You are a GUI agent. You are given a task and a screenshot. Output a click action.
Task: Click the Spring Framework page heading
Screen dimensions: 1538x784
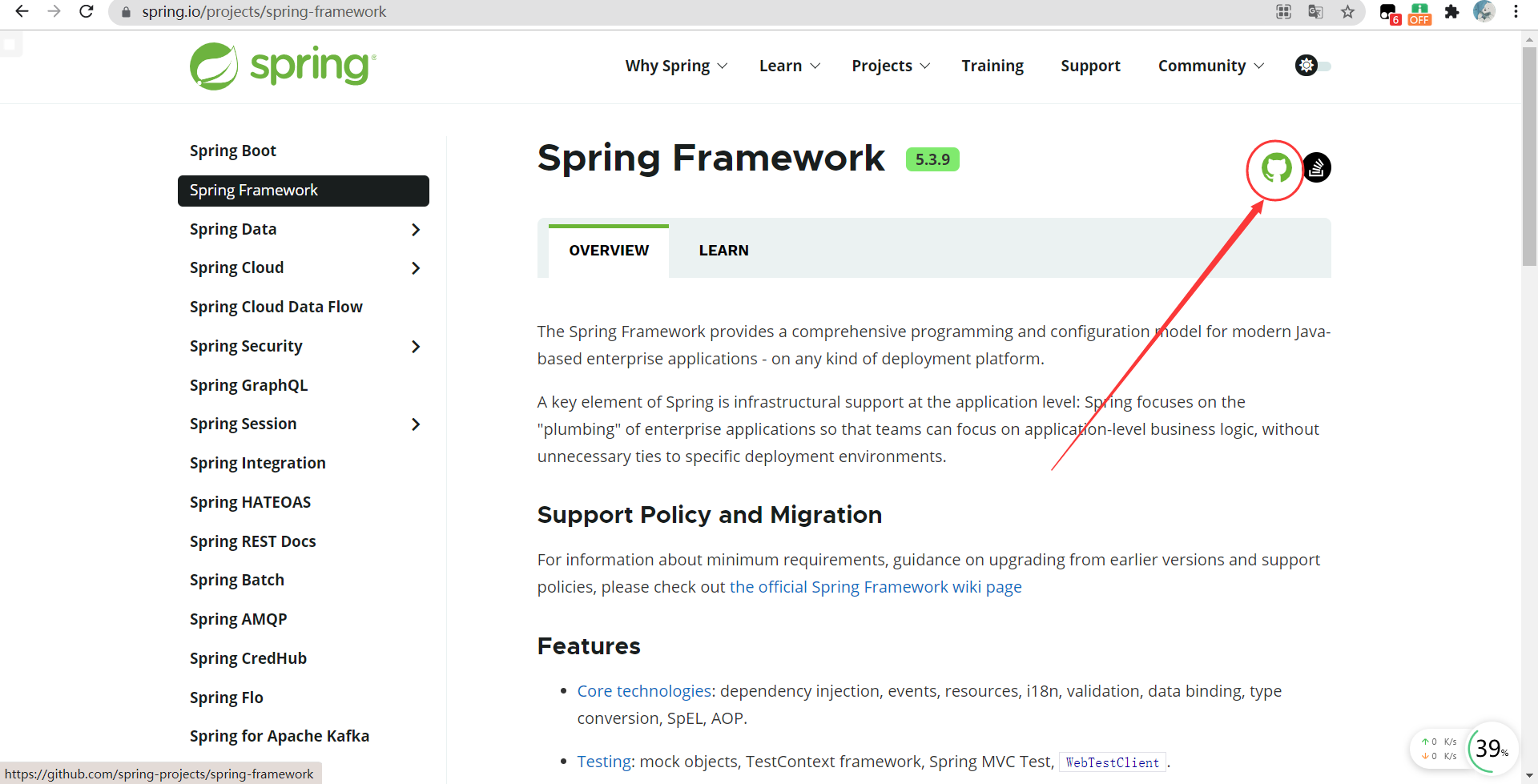(711, 159)
